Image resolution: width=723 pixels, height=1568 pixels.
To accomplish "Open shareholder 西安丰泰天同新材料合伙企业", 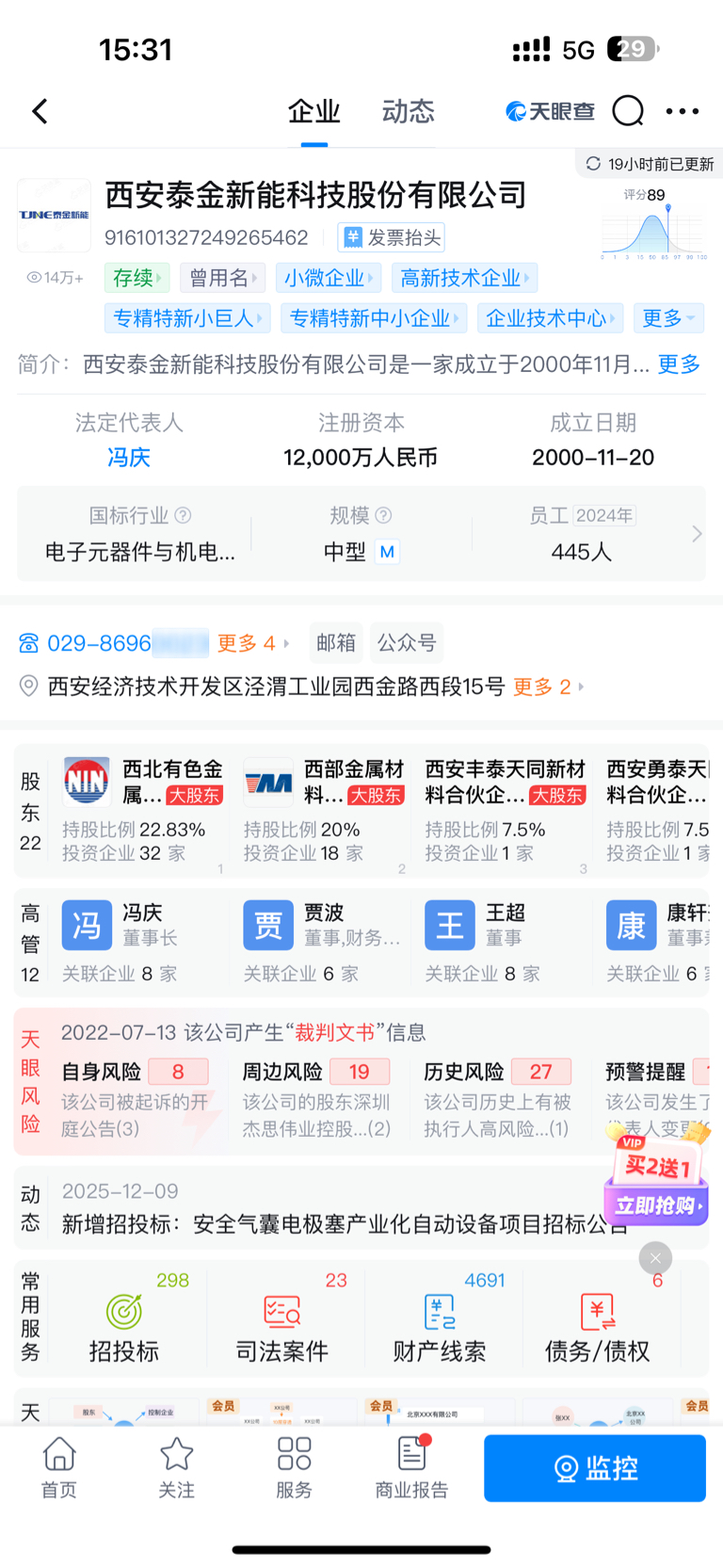I will [506, 782].
